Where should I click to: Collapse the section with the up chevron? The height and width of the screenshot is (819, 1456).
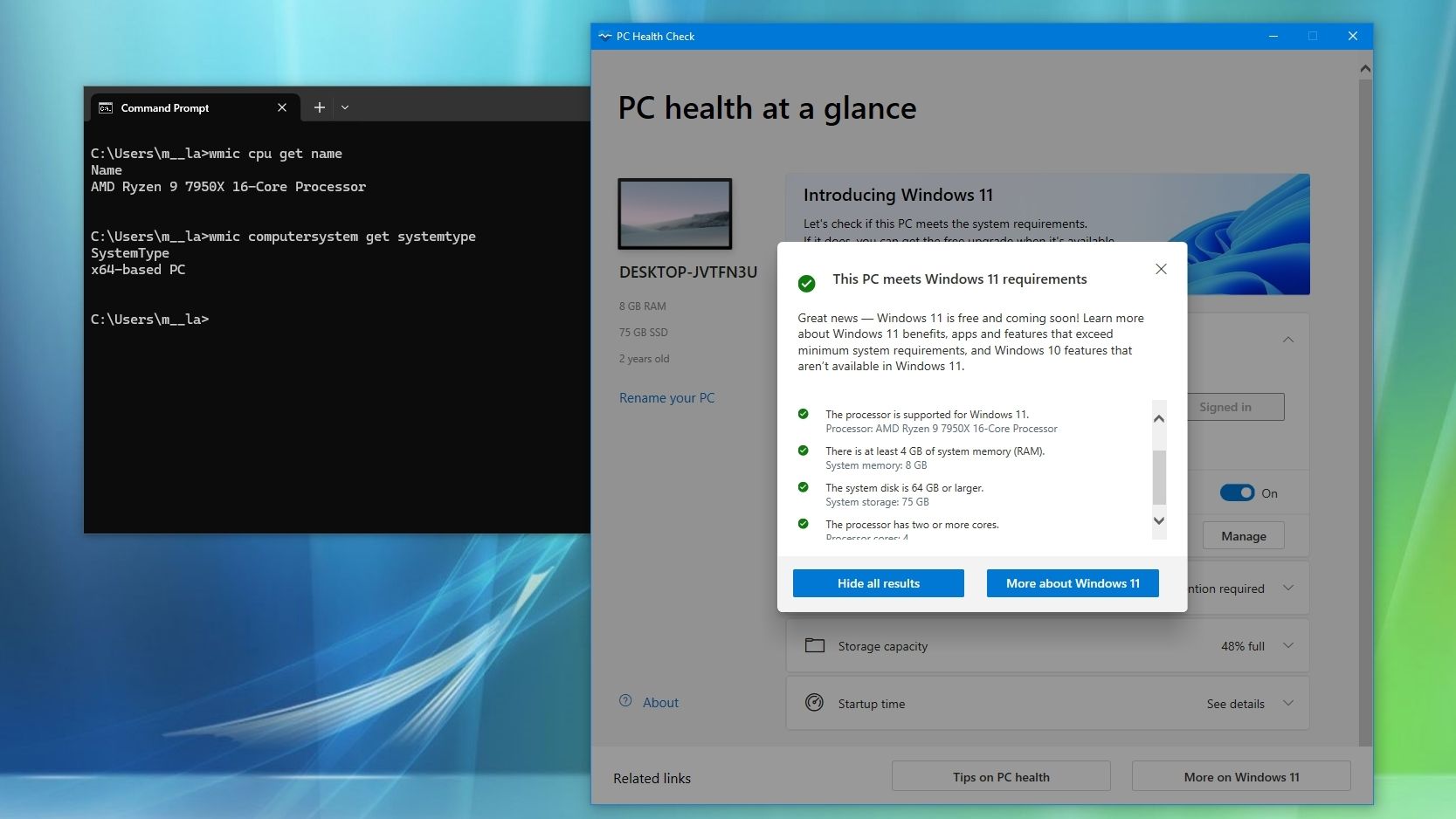click(x=1288, y=340)
